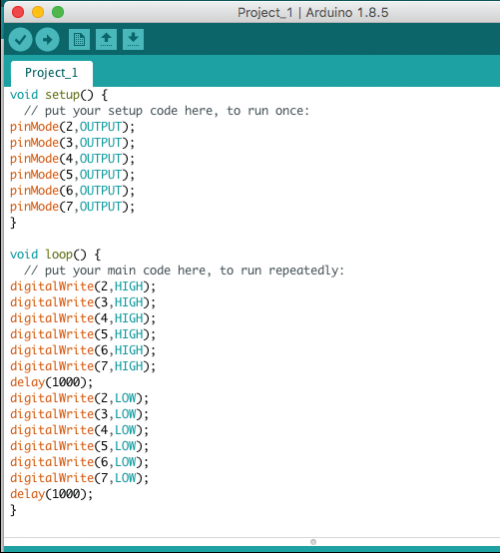500x553 pixels.
Task: Click the Upload arrow icon
Action: pyautogui.click(x=47, y=40)
